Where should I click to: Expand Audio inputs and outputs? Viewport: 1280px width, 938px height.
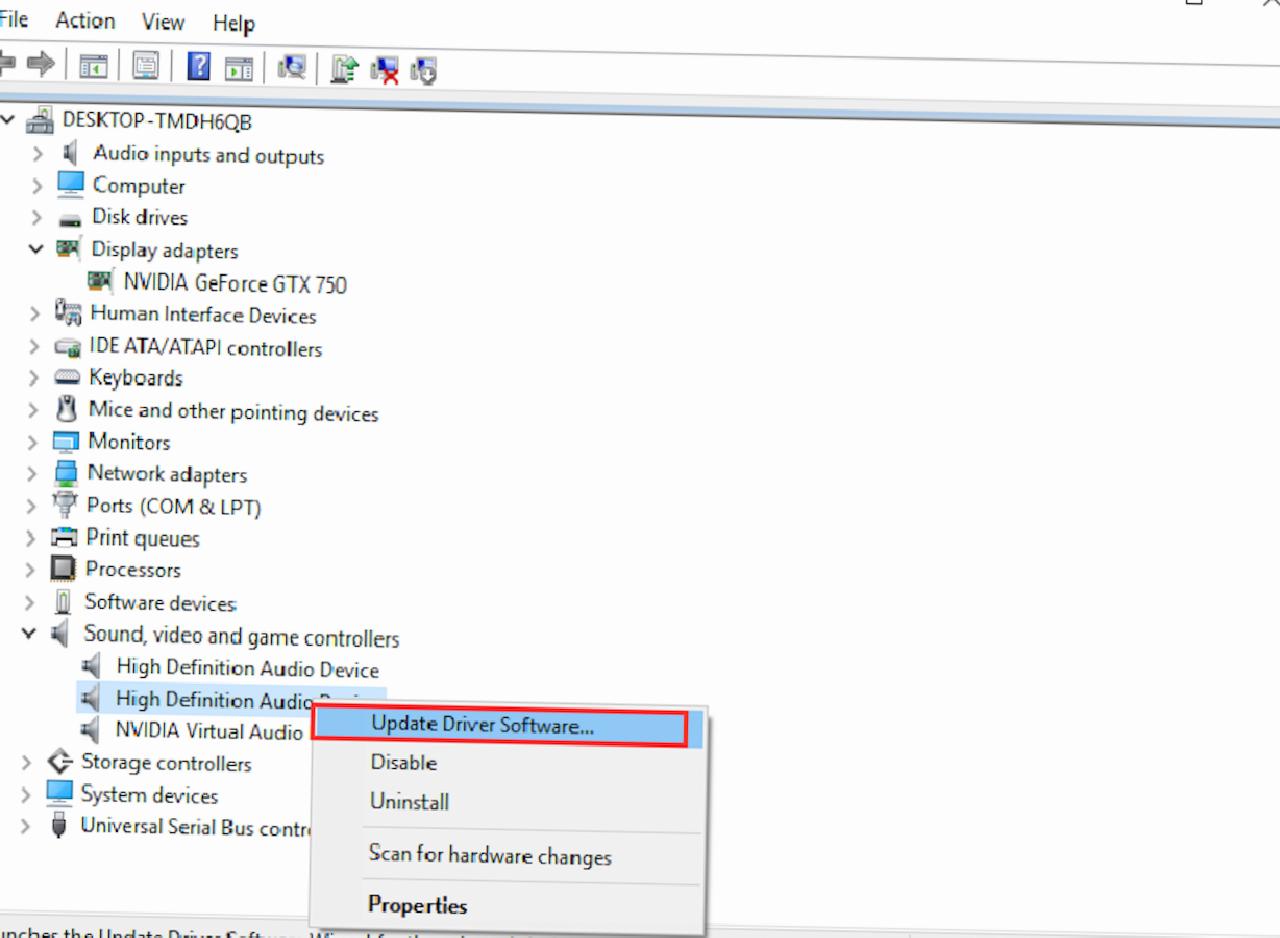pos(38,154)
